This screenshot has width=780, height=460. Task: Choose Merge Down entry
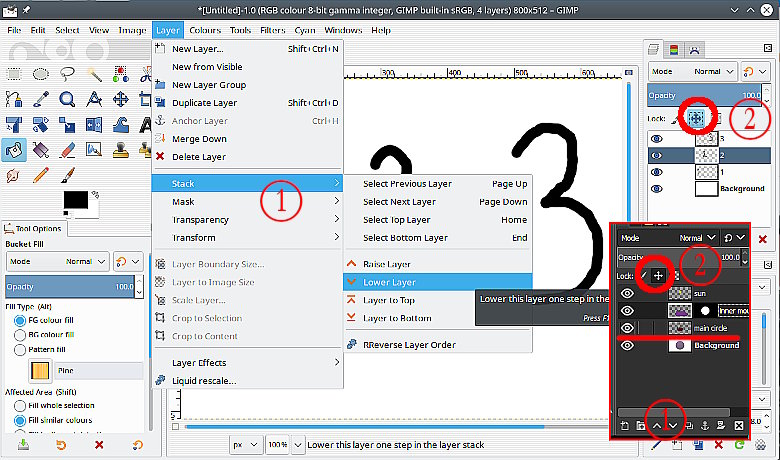(x=247, y=139)
